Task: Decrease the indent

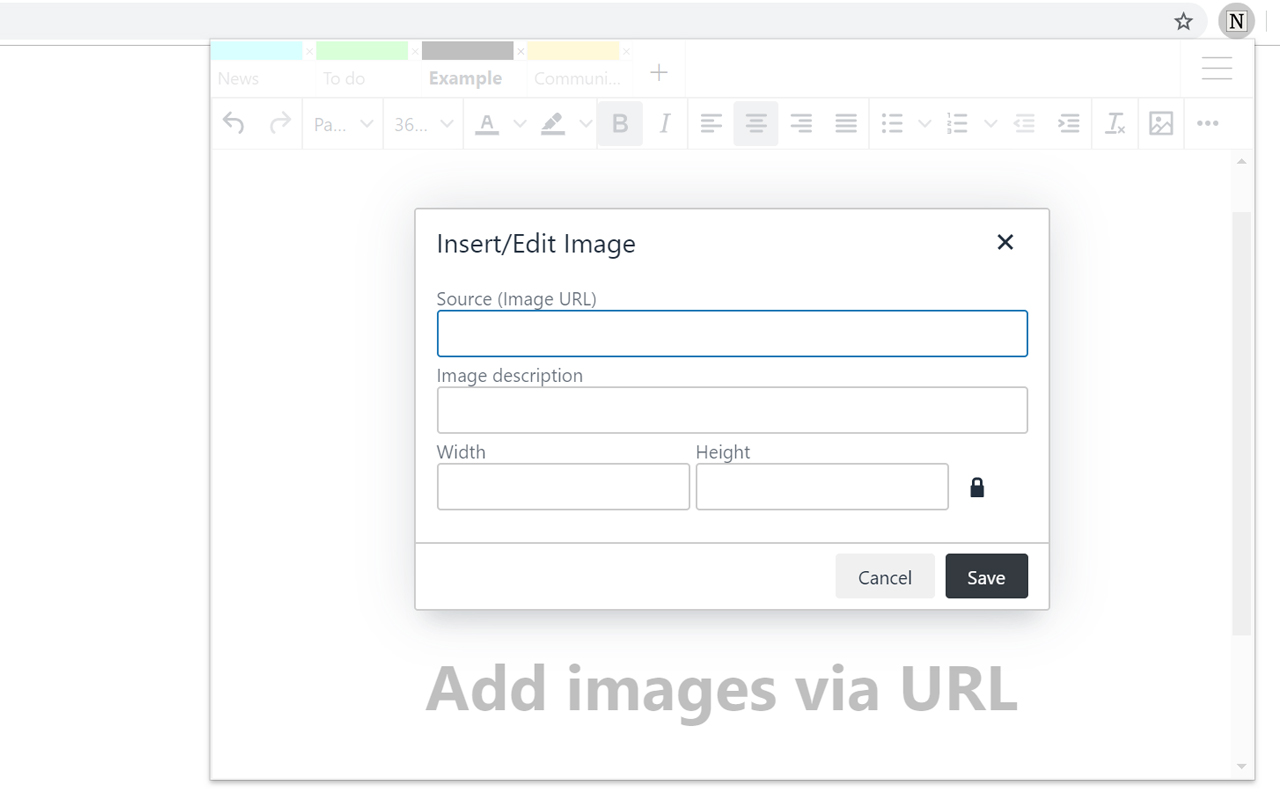Action: pos(1024,124)
